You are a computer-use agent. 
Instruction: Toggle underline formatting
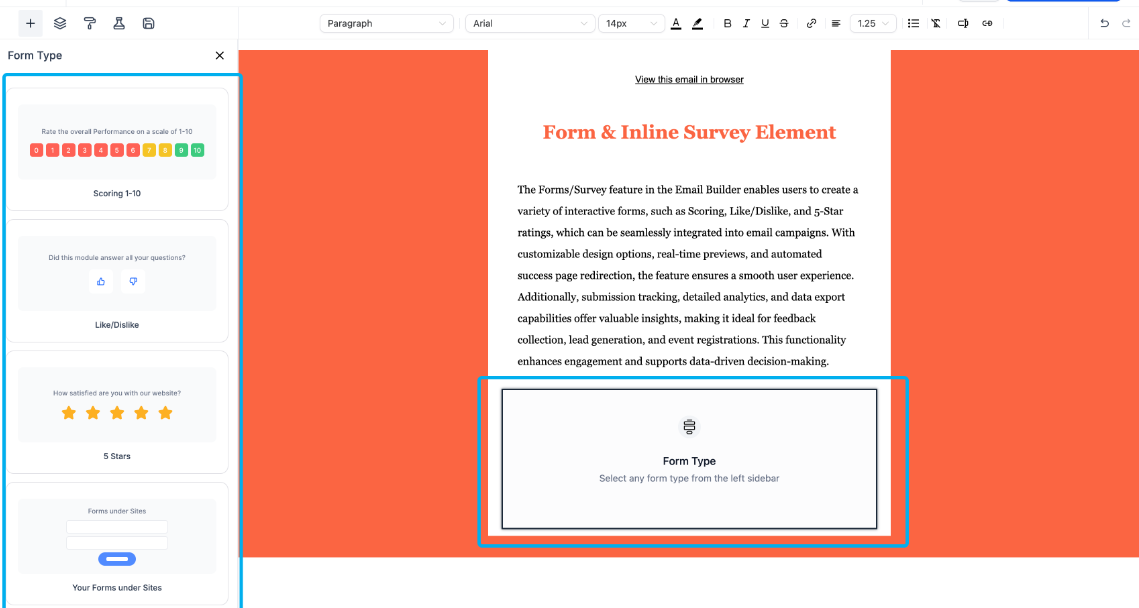[x=765, y=23]
